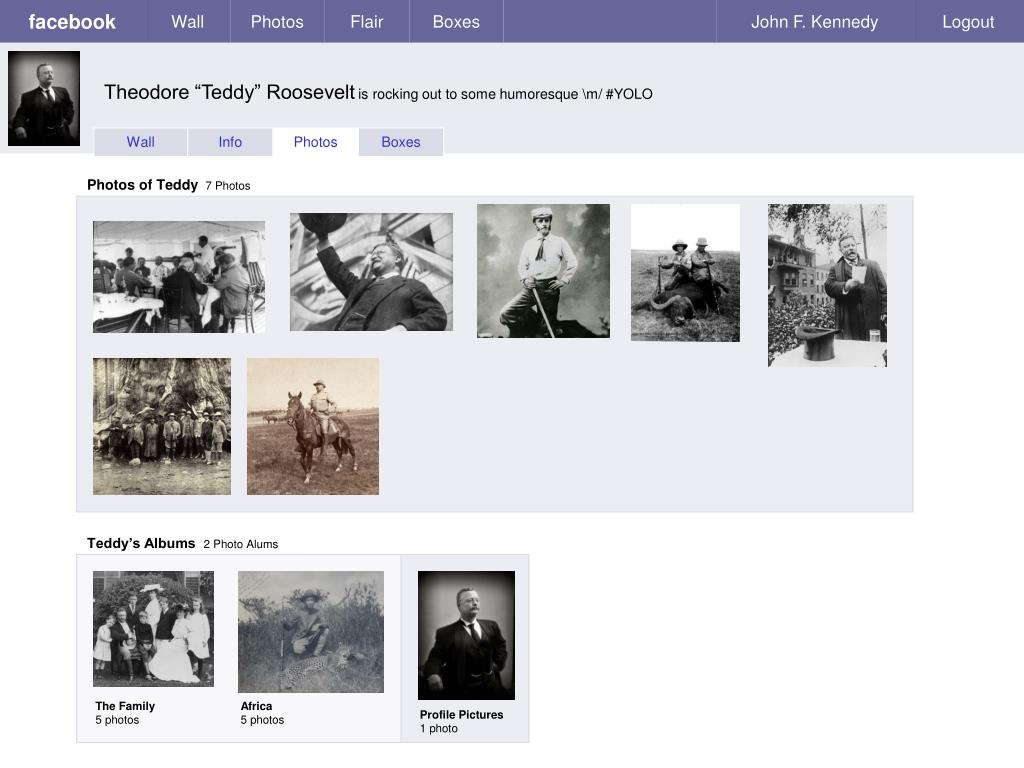Screen dimensions: 1024x768
Task: Open the photo of Teddy waving his hat
Action: 371,272
